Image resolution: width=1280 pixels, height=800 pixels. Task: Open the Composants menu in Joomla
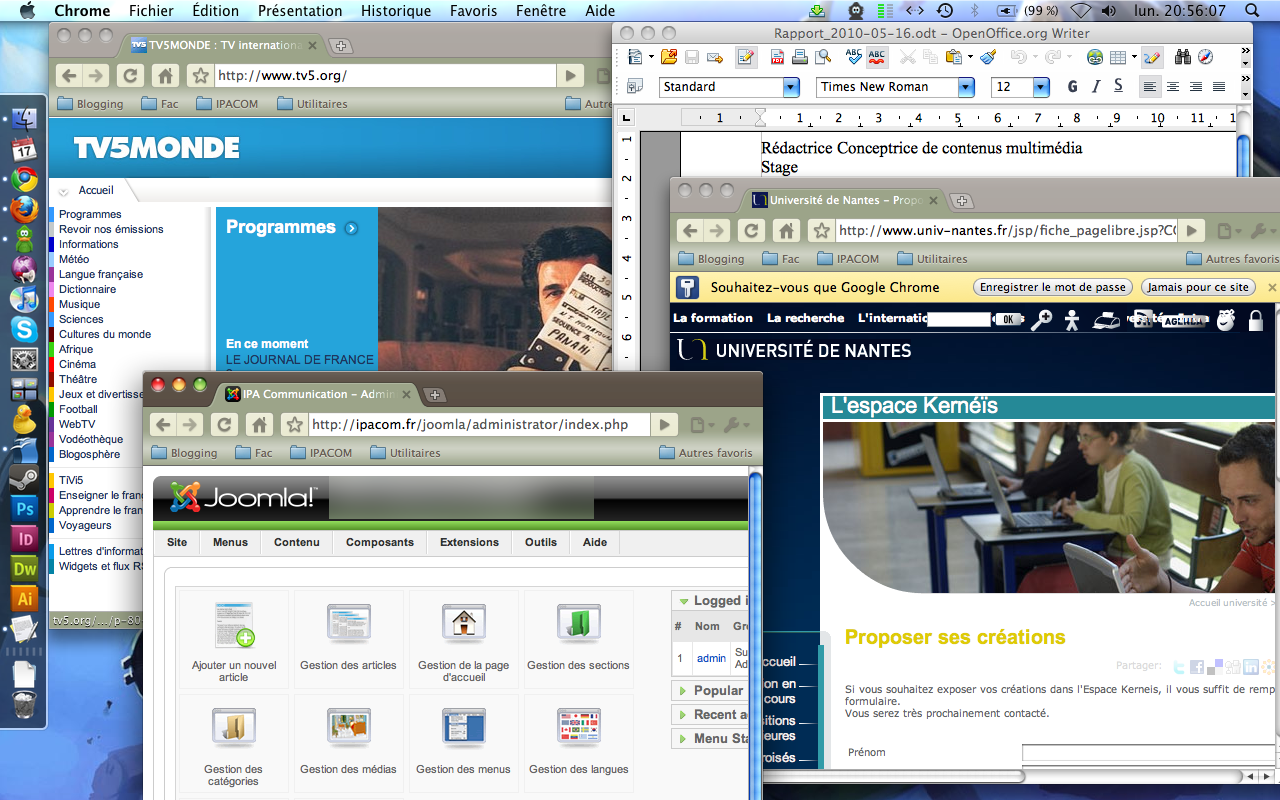380,542
